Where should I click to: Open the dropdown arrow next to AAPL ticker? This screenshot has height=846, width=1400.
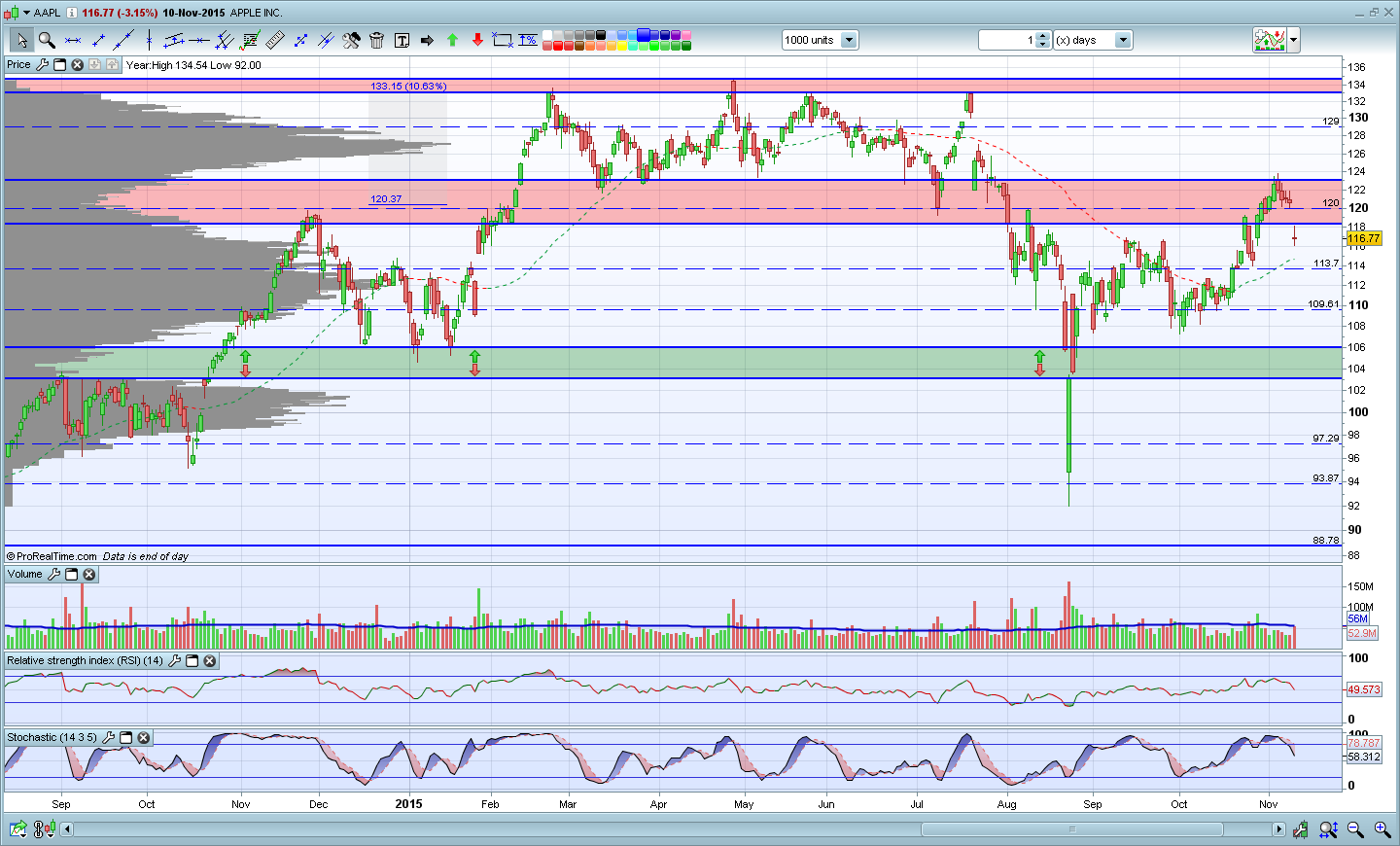click(27, 13)
